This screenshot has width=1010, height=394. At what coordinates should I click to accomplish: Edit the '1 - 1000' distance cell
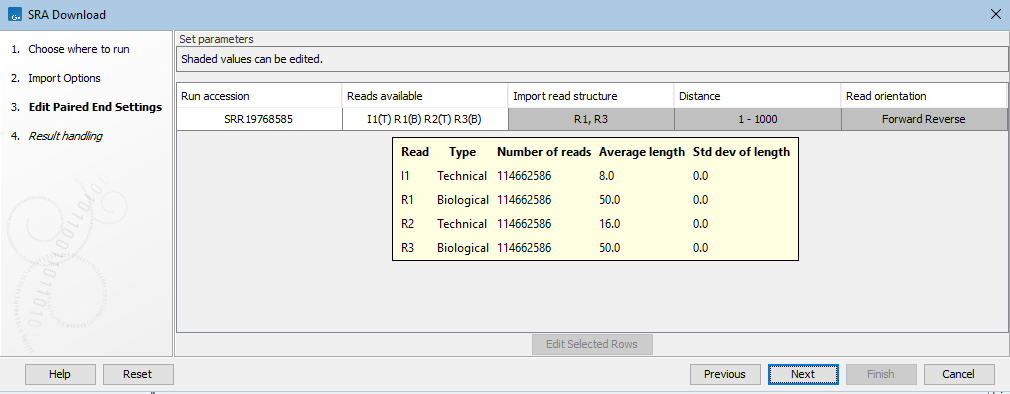[757, 119]
